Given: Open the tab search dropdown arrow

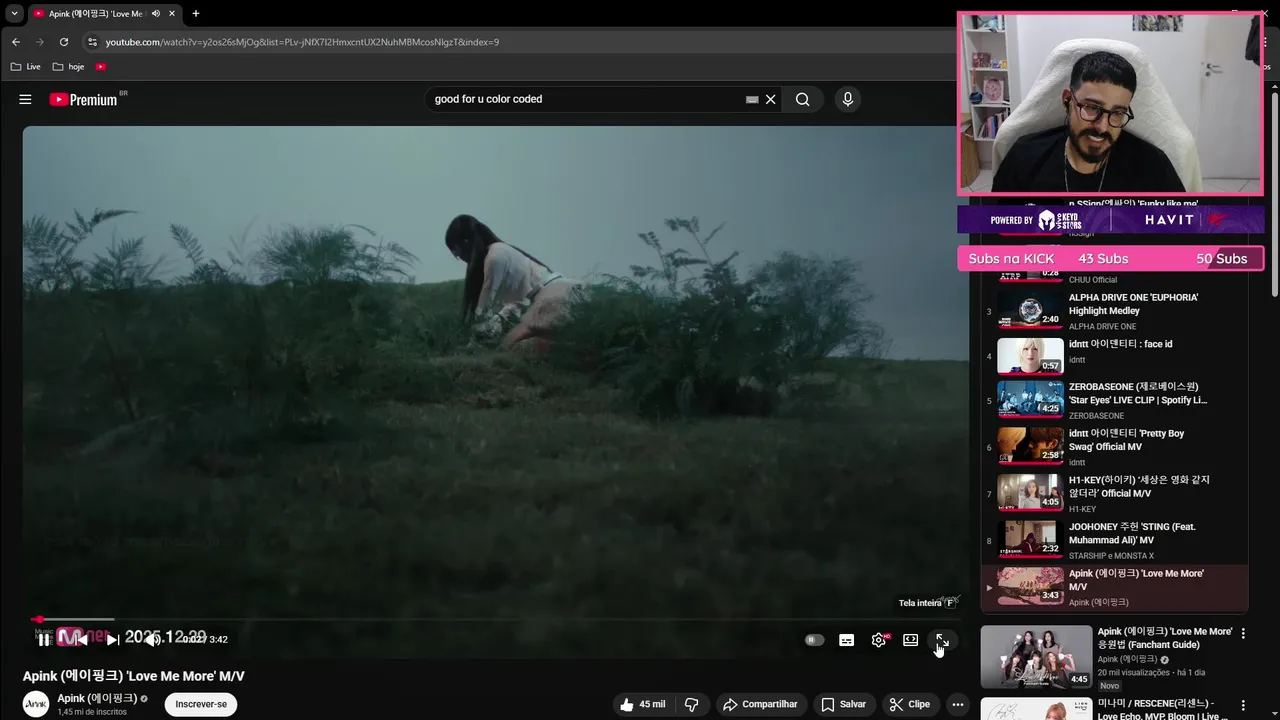Looking at the screenshot, I should (14, 14).
